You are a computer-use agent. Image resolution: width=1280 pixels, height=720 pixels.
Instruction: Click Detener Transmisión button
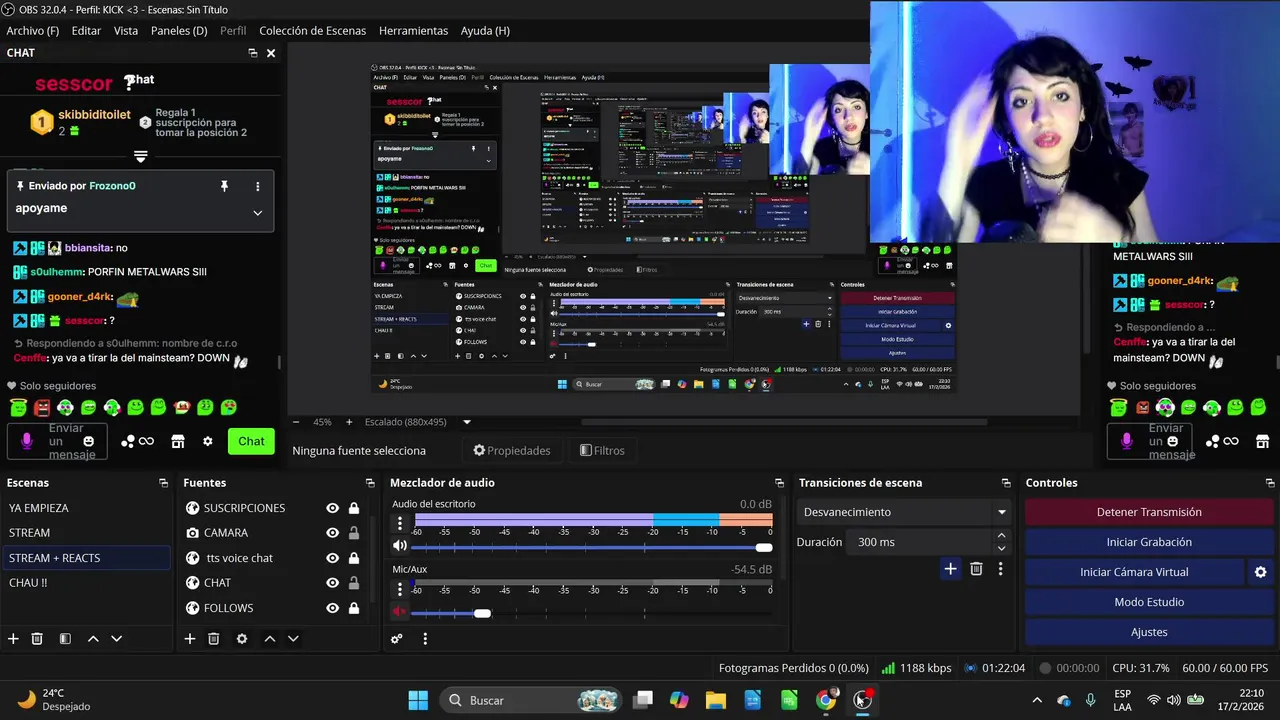point(1148,512)
